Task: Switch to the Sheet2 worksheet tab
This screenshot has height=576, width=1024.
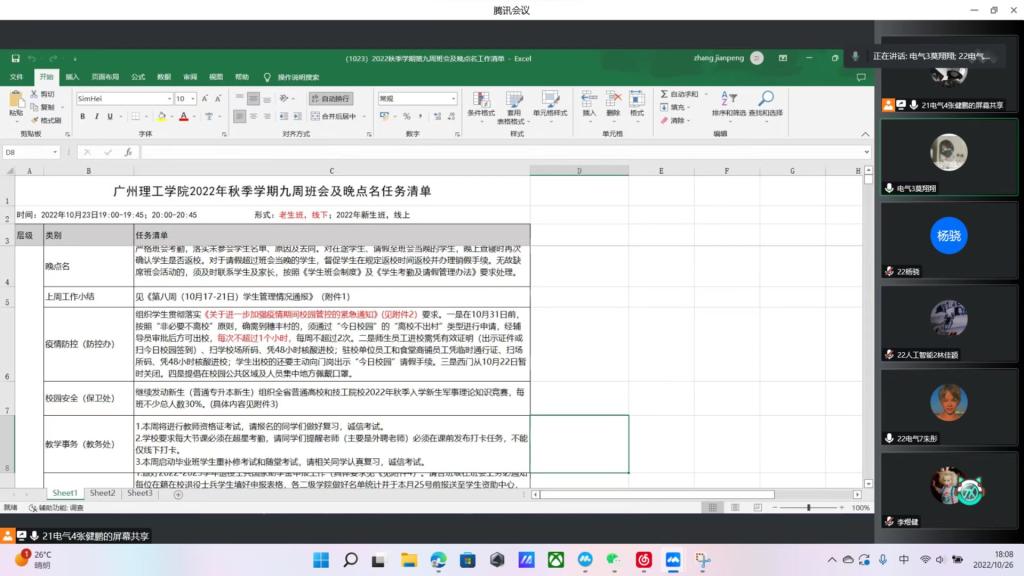Action: pos(102,493)
